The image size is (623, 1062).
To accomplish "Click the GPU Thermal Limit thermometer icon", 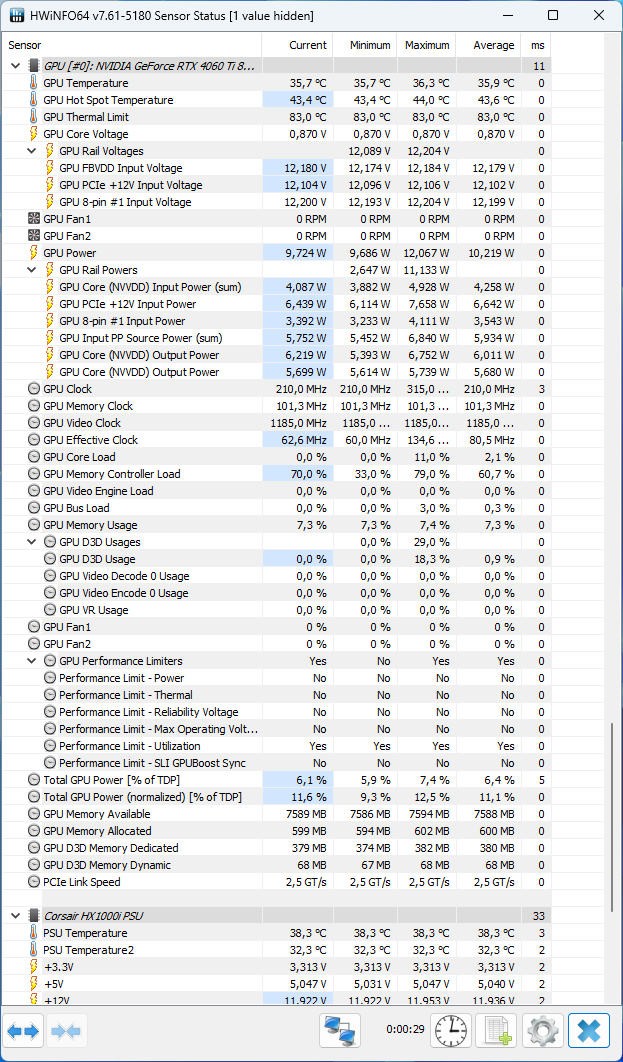I will 34,116.
